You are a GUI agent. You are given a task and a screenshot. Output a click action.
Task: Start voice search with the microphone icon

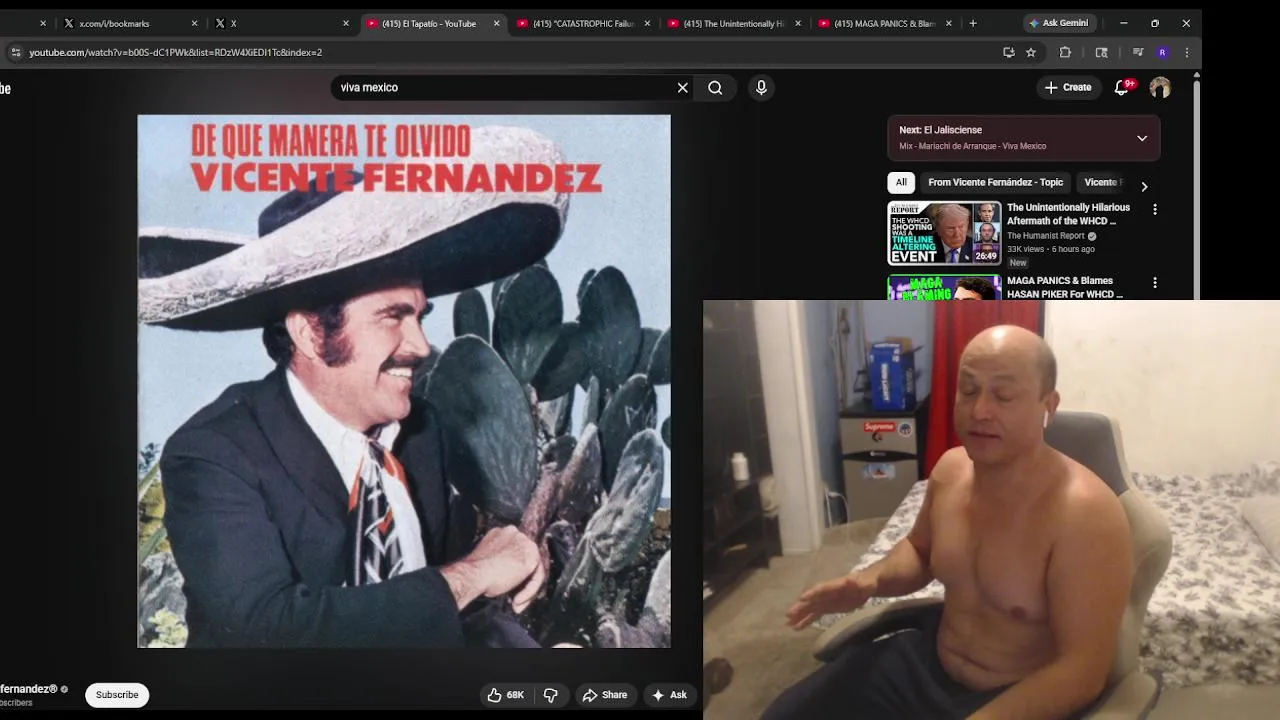click(761, 88)
